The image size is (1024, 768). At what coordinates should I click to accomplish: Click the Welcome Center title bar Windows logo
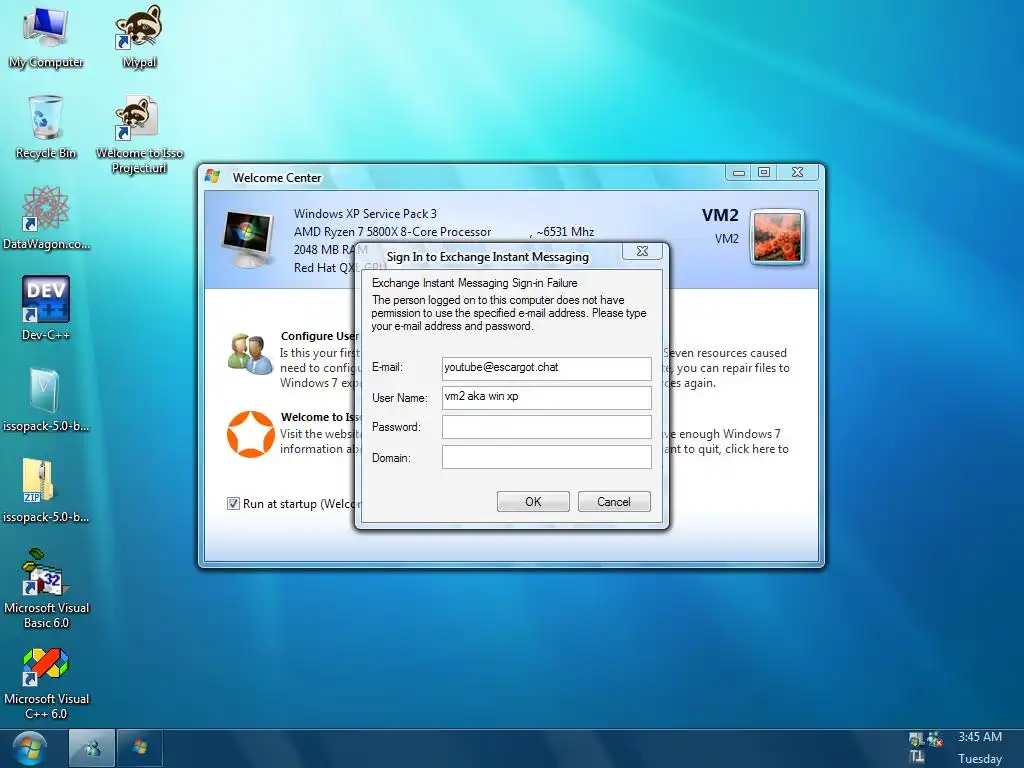[212, 176]
